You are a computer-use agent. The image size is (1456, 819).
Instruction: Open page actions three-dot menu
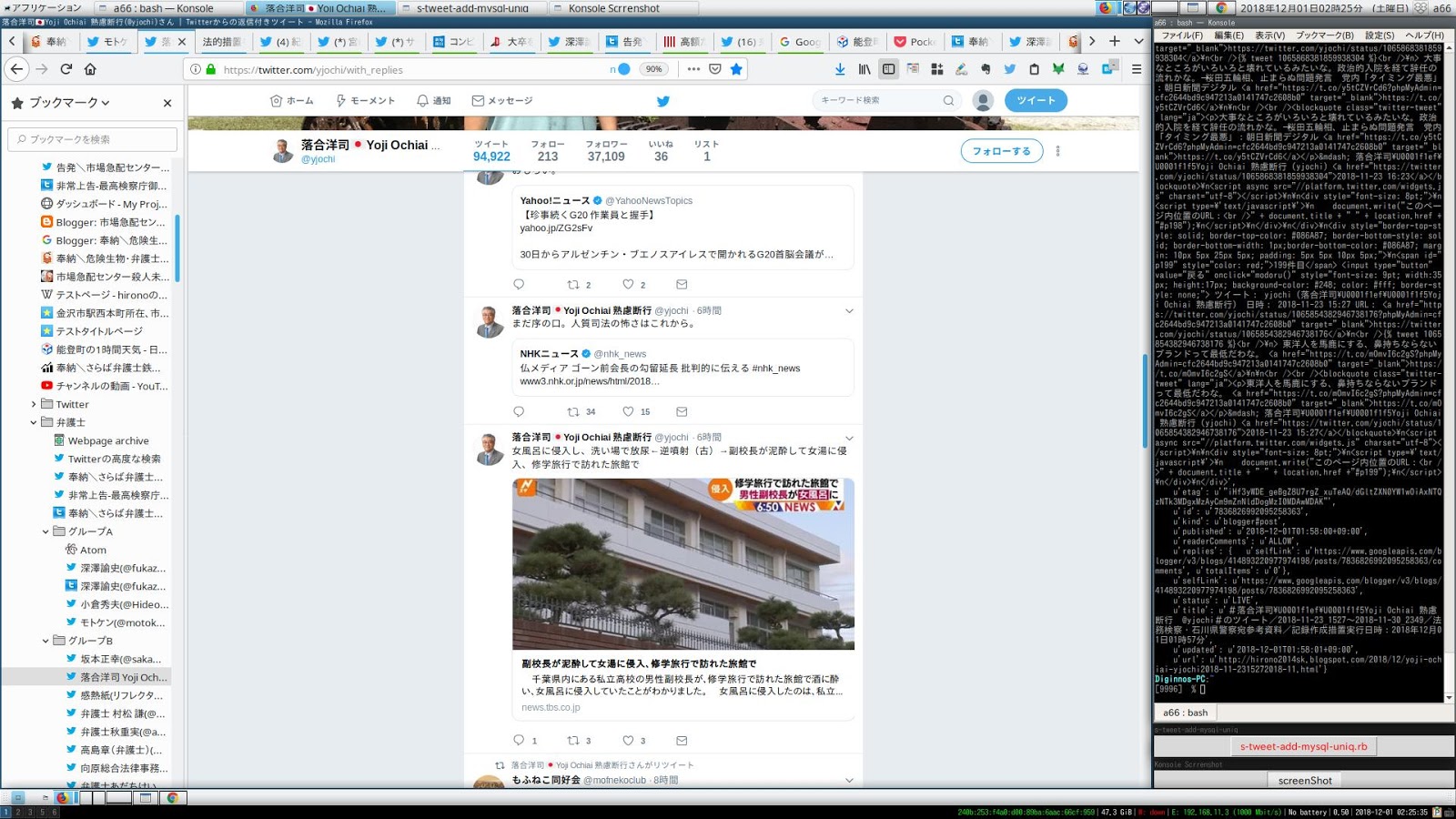[x=693, y=69]
